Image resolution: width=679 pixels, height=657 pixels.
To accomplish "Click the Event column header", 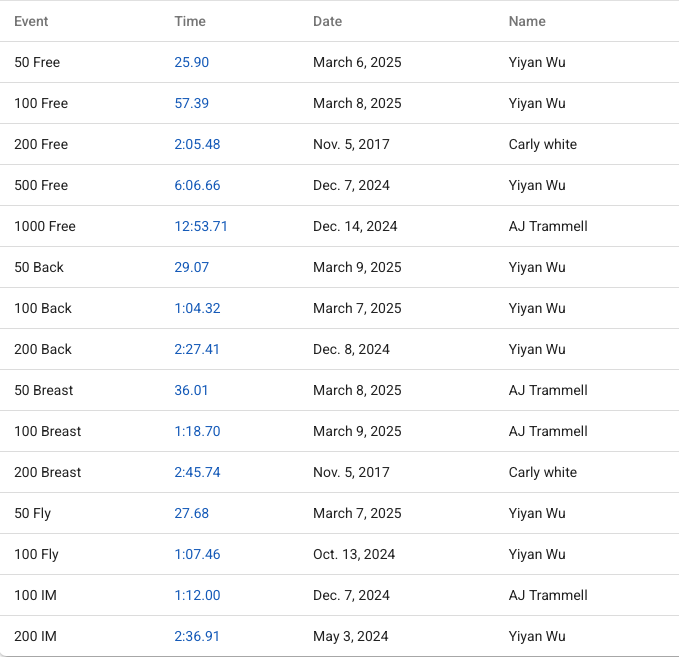I will [x=31, y=21].
